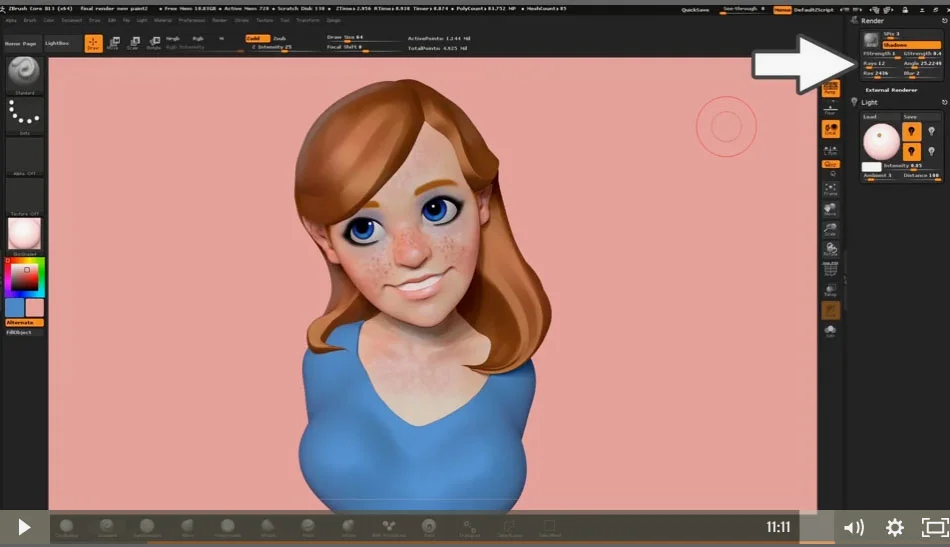Enable the upper unlit light bulb
The image size is (950, 547).
coord(931,131)
